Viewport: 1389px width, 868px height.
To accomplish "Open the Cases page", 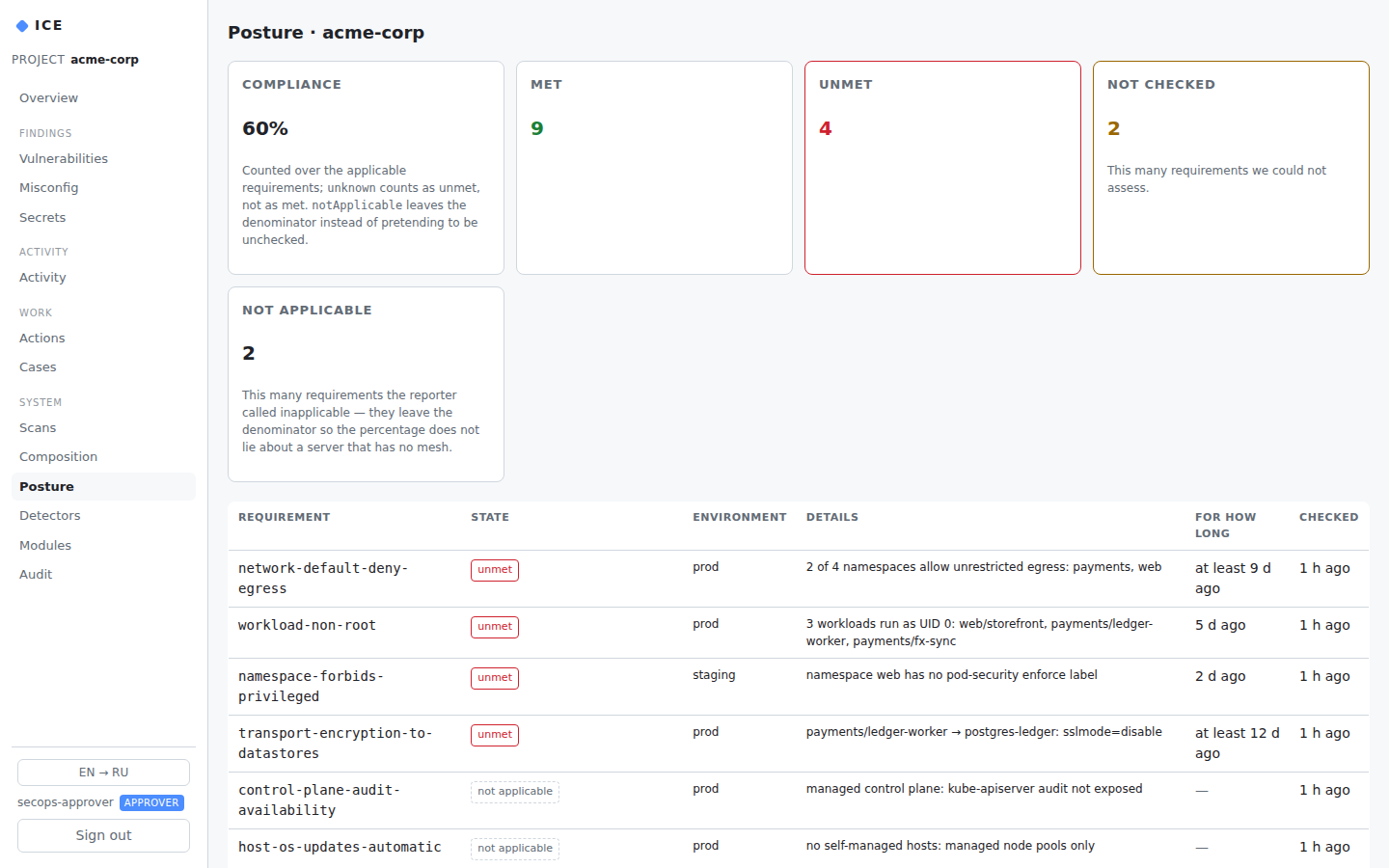I will 103,367.
